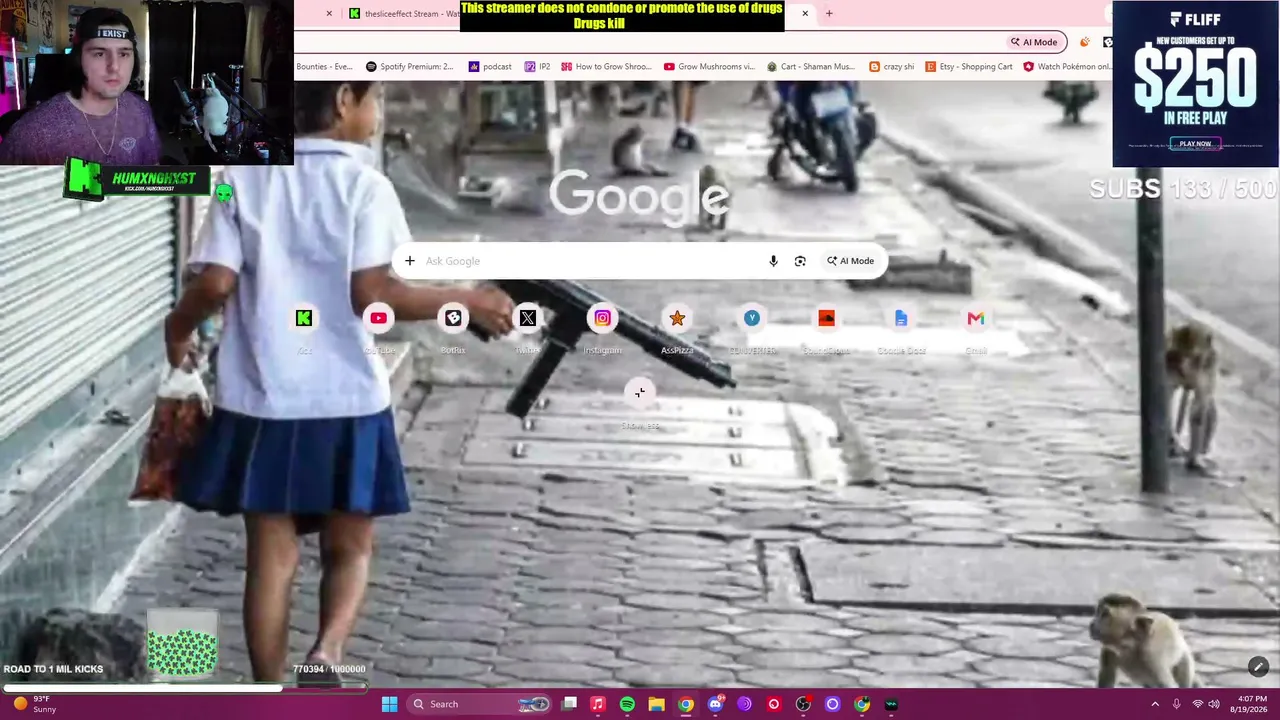The image size is (1280, 720).
Task: Open File Explorer from taskbar
Action: (656, 704)
